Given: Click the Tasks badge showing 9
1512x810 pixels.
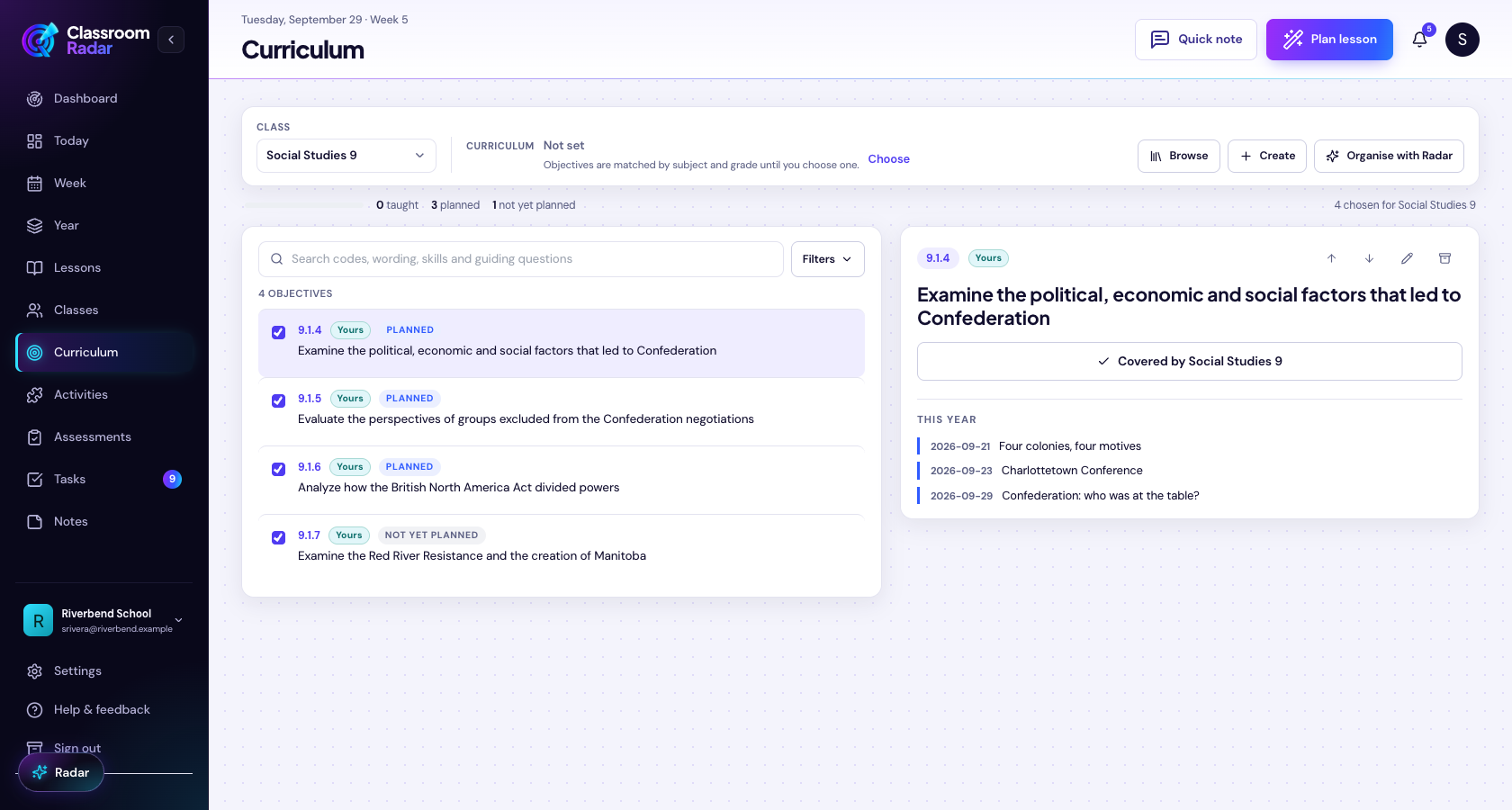Looking at the screenshot, I should (172, 480).
